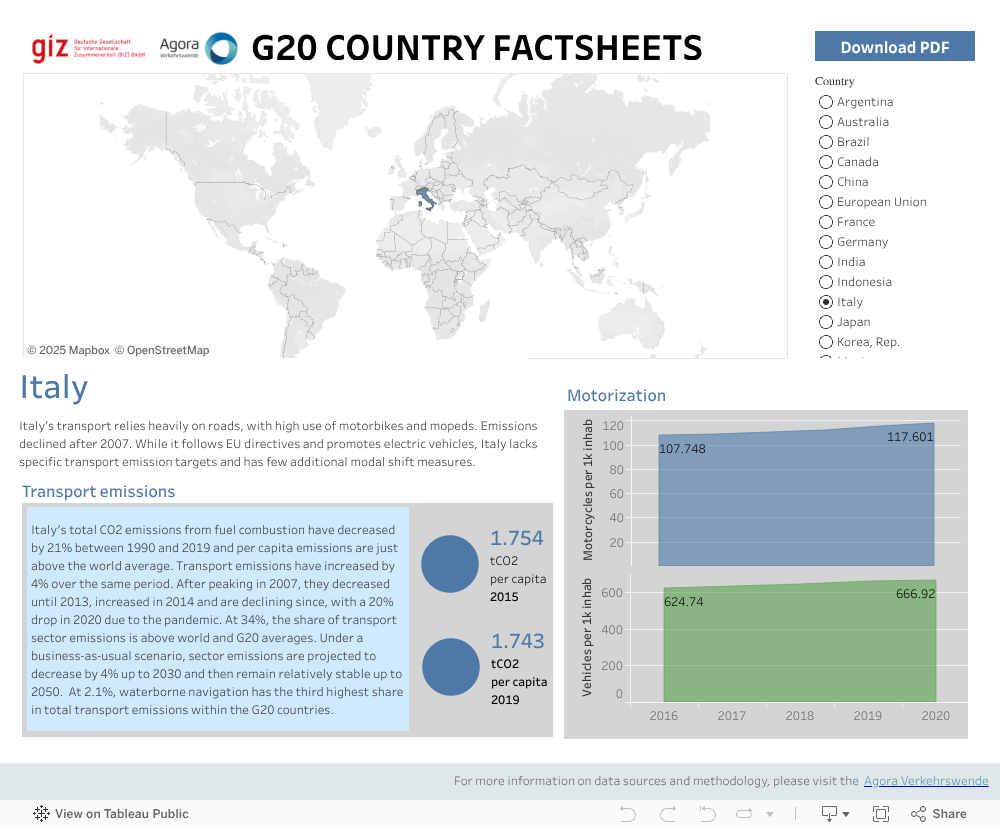Select Australia radio button
Image resolution: width=1000 pixels, height=827 pixels.
point(826,122)
